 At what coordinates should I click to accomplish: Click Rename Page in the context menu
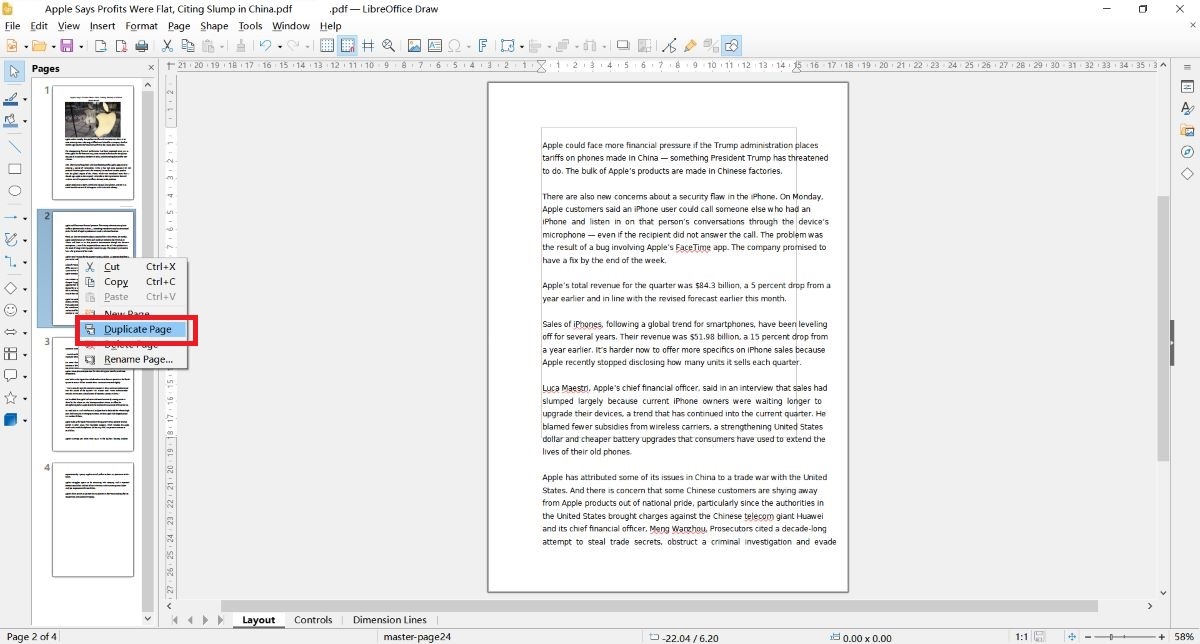[139, 359]
